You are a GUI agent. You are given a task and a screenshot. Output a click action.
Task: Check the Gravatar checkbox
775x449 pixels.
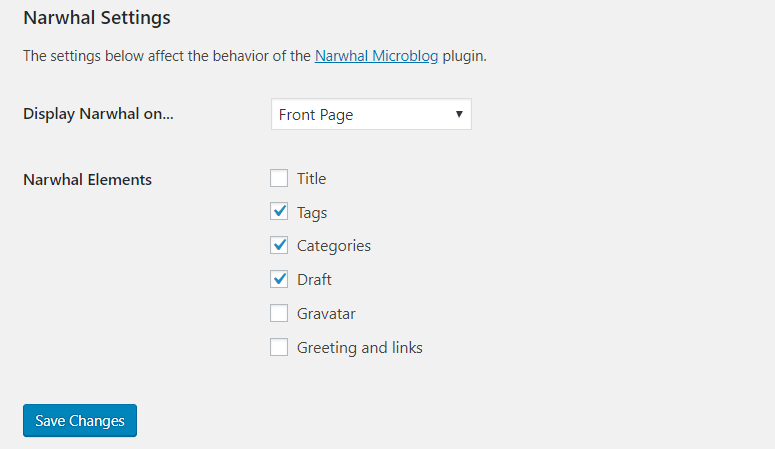pos(279,314)
